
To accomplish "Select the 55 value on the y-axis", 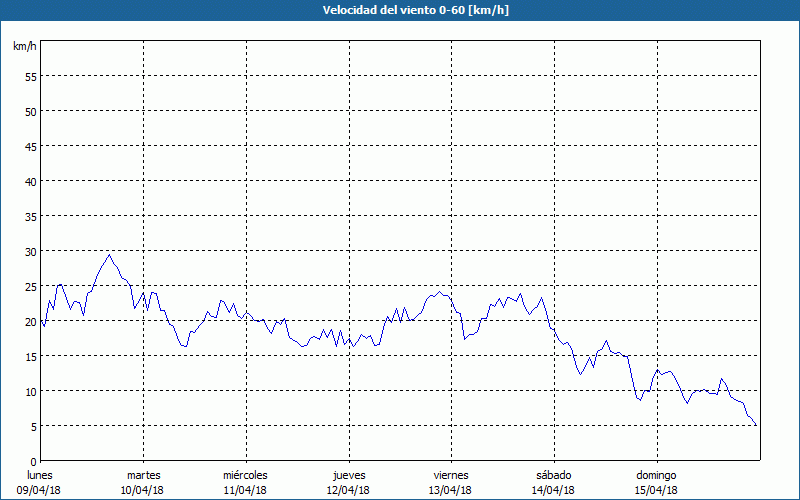I will (x=30, y=76).
